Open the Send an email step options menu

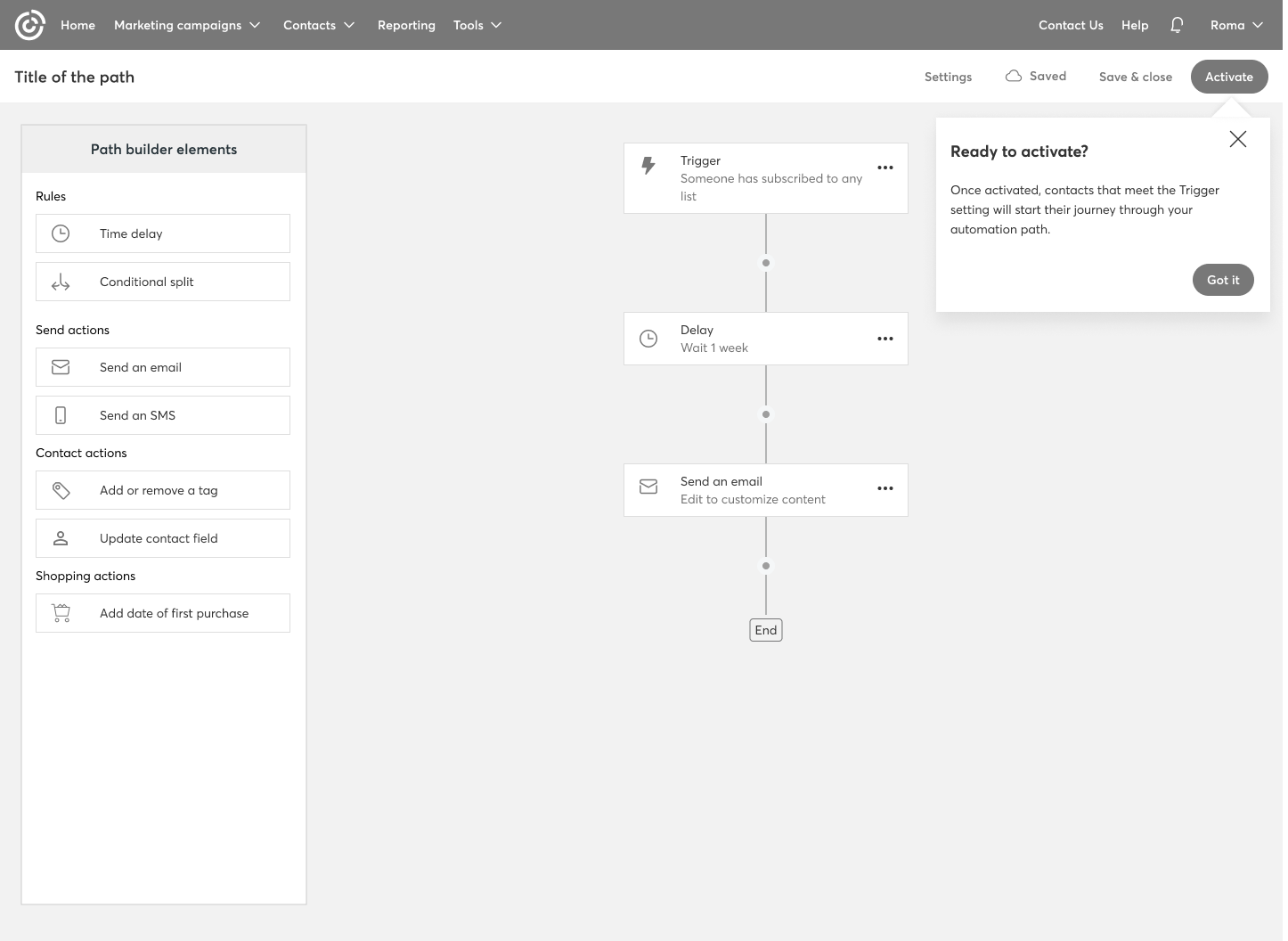(x=884, y=488)
